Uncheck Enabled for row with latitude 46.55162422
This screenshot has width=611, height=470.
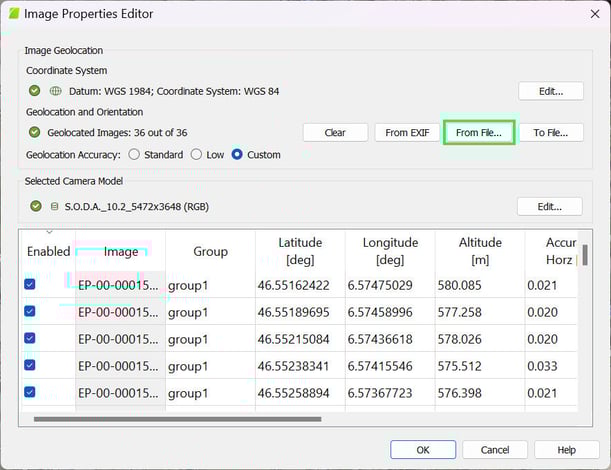30,284
